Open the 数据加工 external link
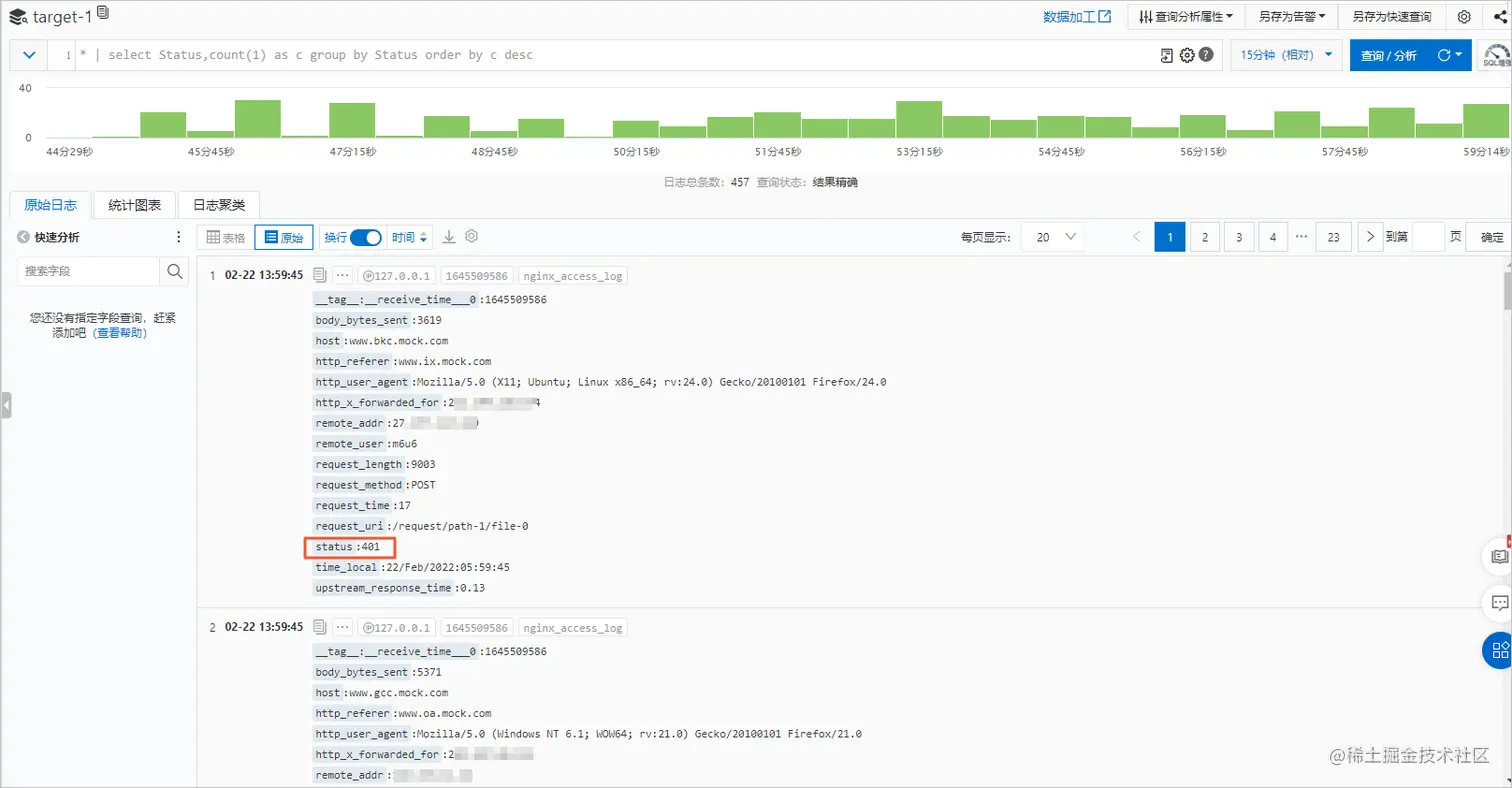 (x=1077, y=16)
